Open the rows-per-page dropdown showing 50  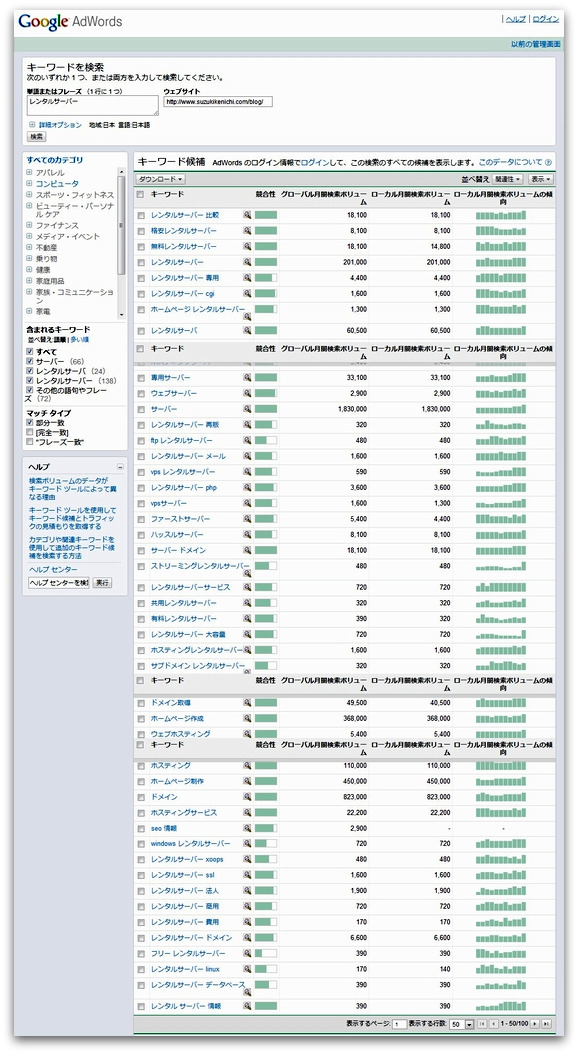[461, 1024]
